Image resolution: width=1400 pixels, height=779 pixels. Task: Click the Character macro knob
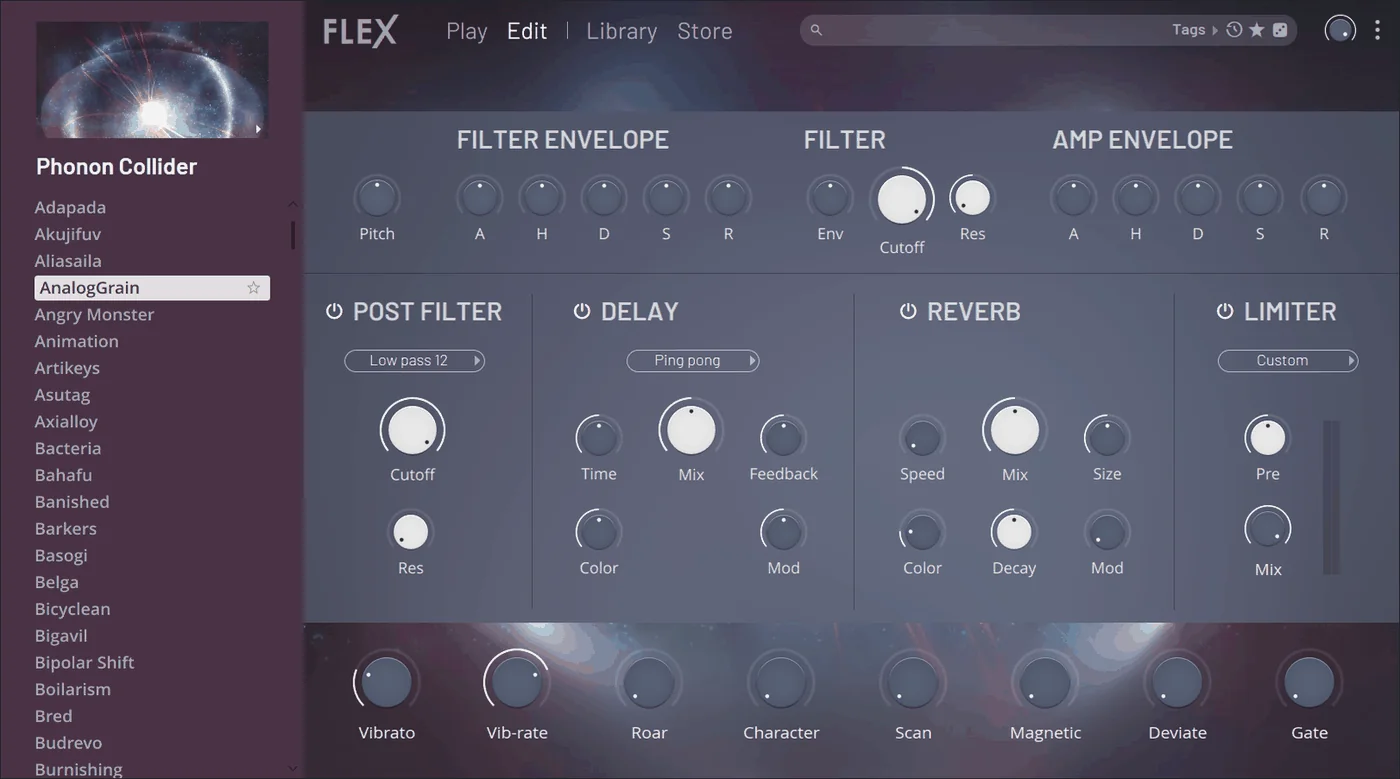point(781,683)
